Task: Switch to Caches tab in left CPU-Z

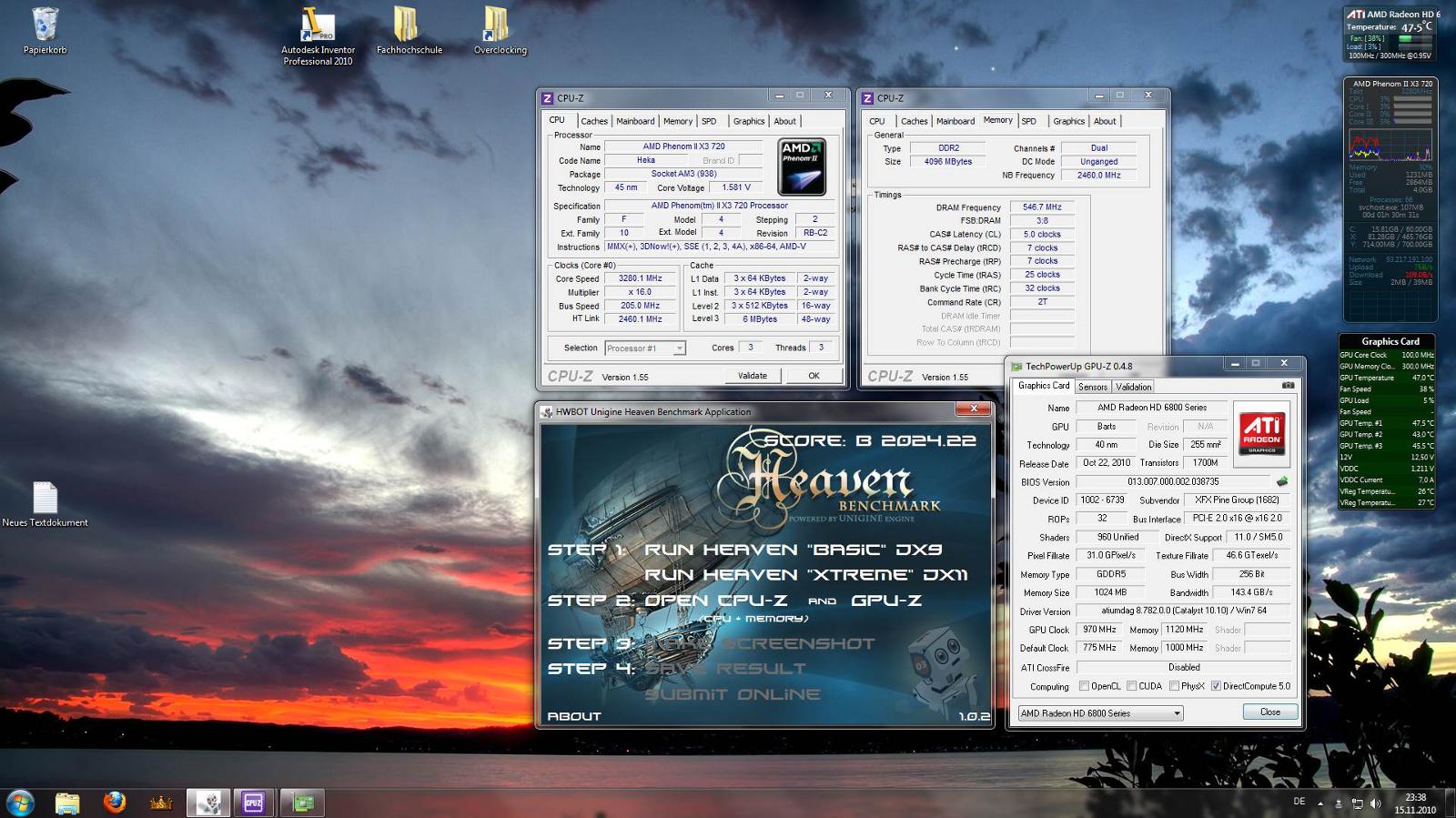Action: [594, 121]
